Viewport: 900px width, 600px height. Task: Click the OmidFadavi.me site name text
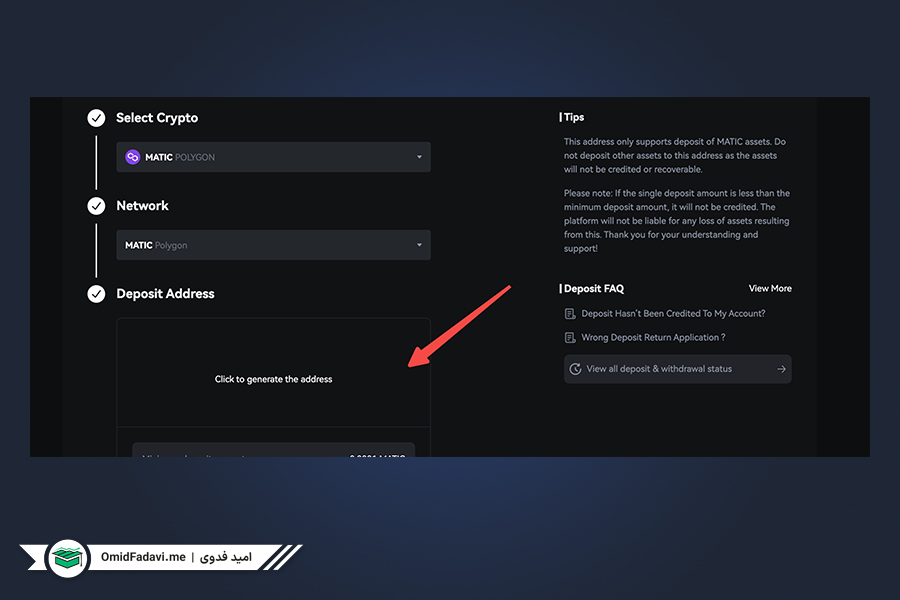[143, 557]
